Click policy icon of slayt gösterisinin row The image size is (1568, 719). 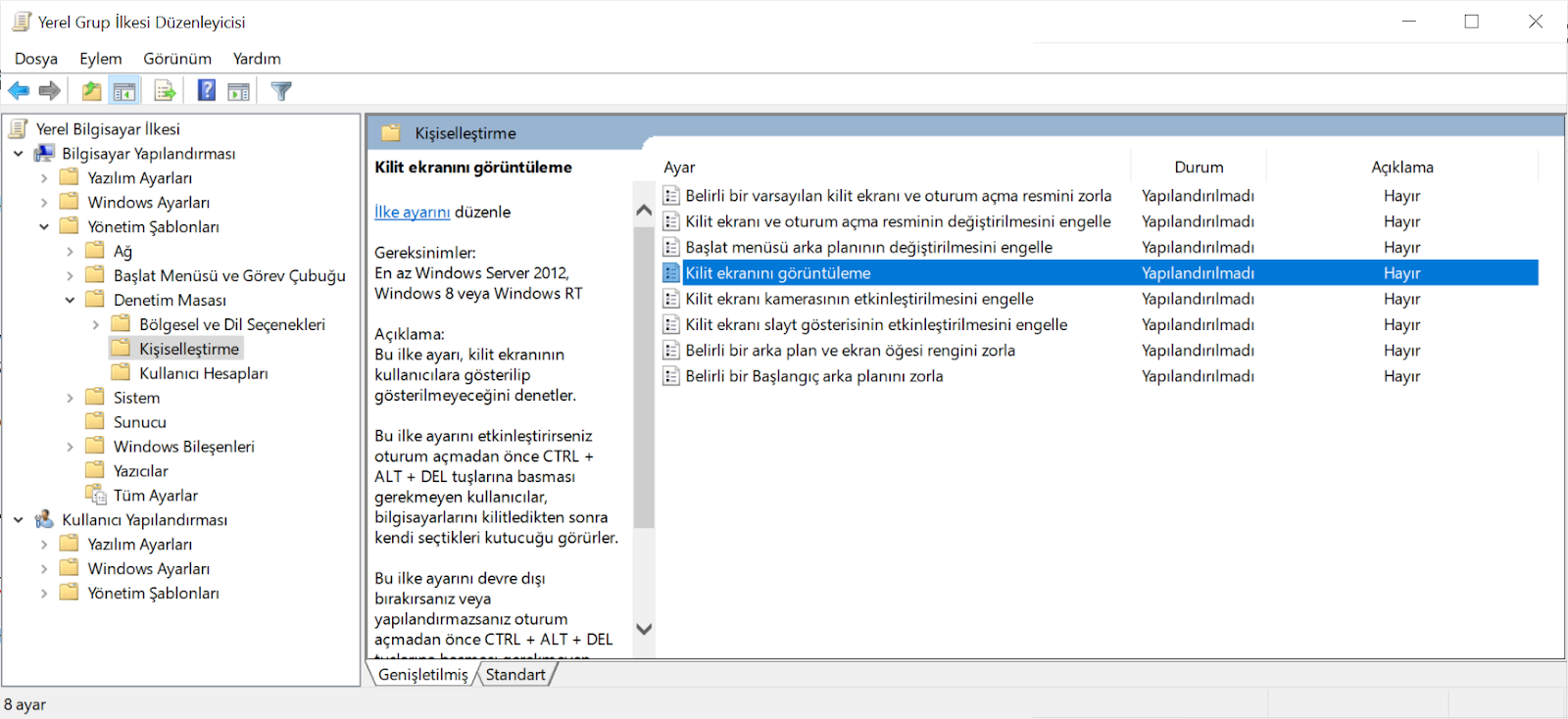point(671,324)
